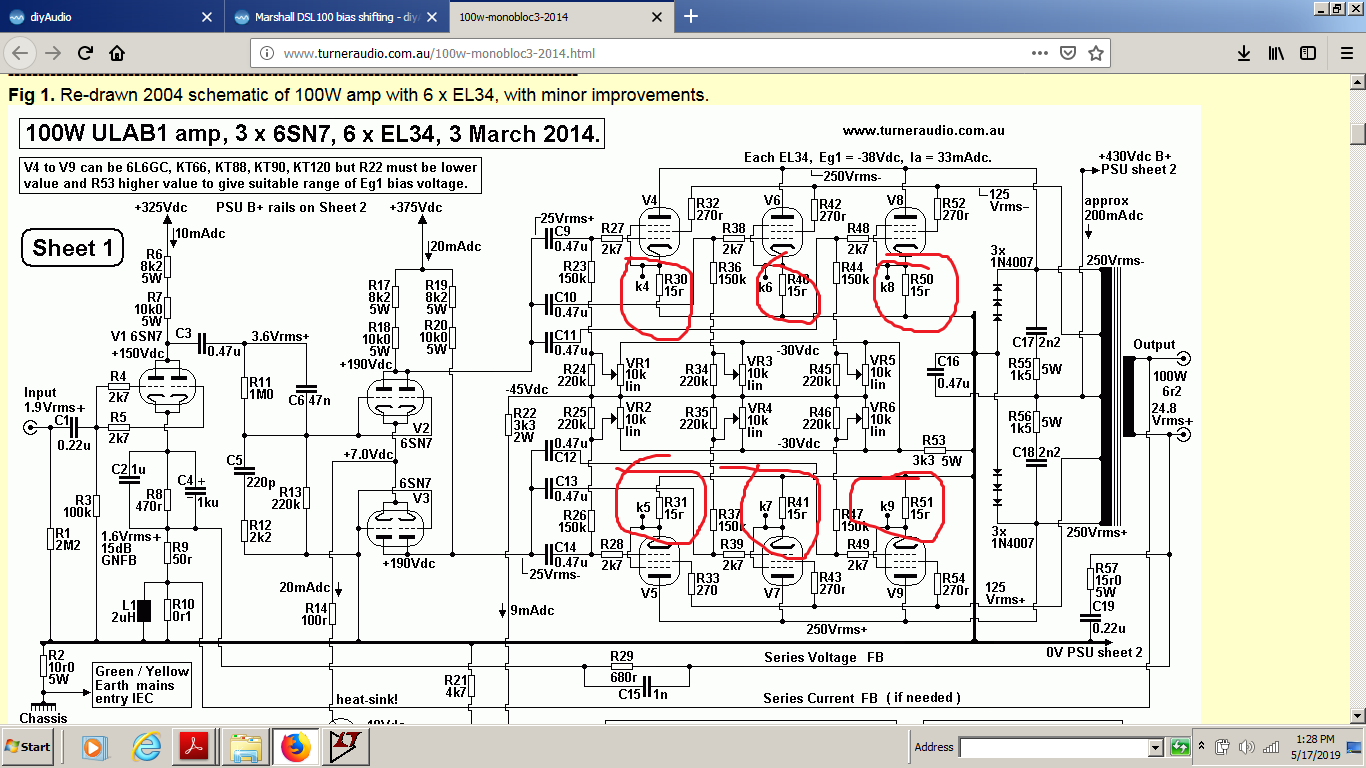Open page actions three-dot menu

[x=1041, y=53]
